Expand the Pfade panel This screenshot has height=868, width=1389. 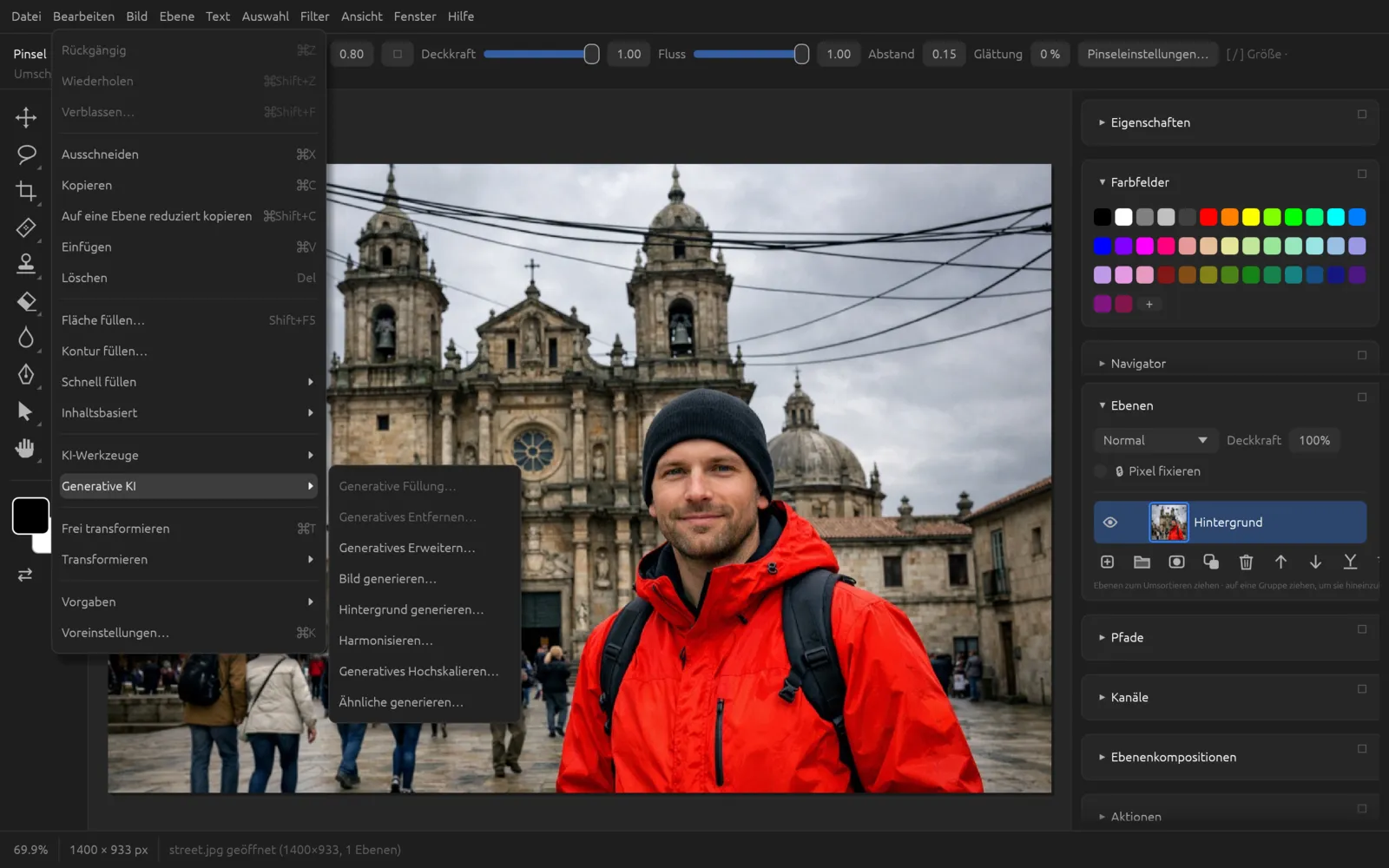1102,637
